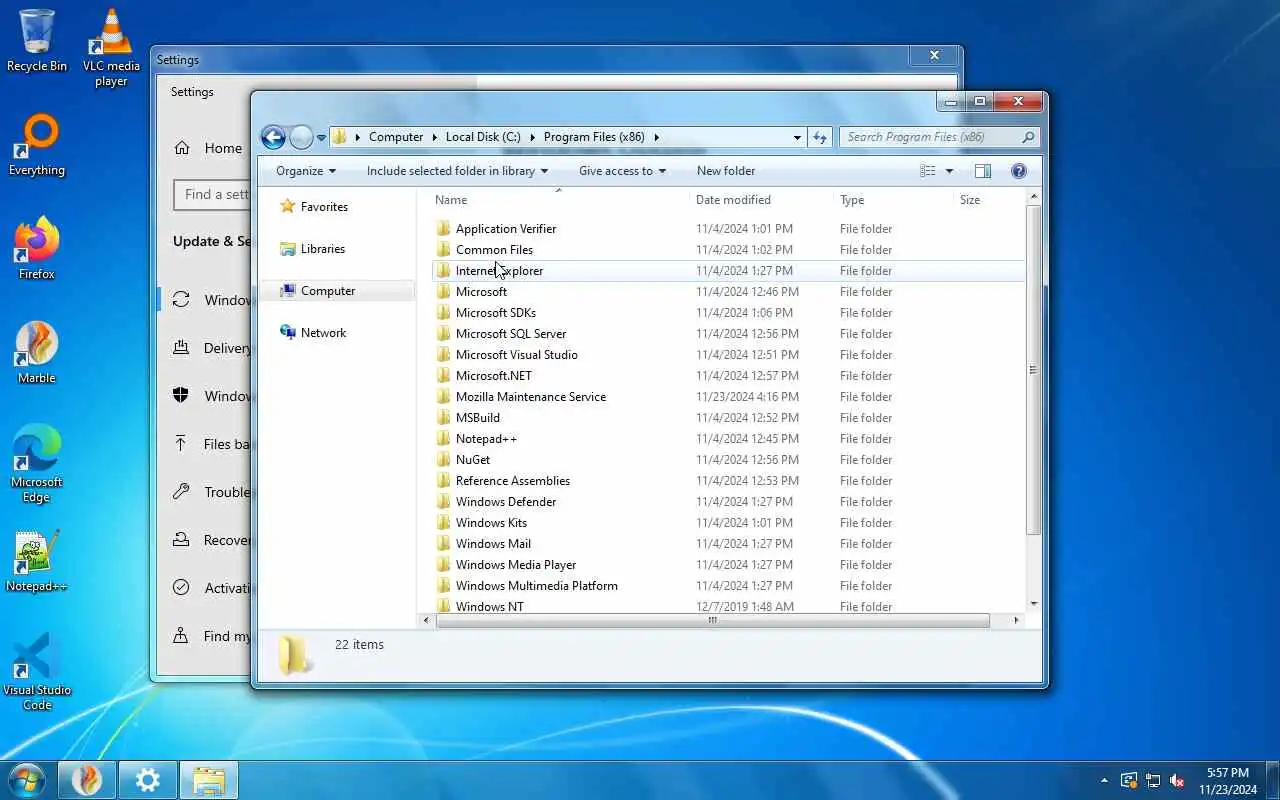Refresh the Program Files (x86) folder view
The width and height of the screenshot is (1280, 800).
[820, 137]
